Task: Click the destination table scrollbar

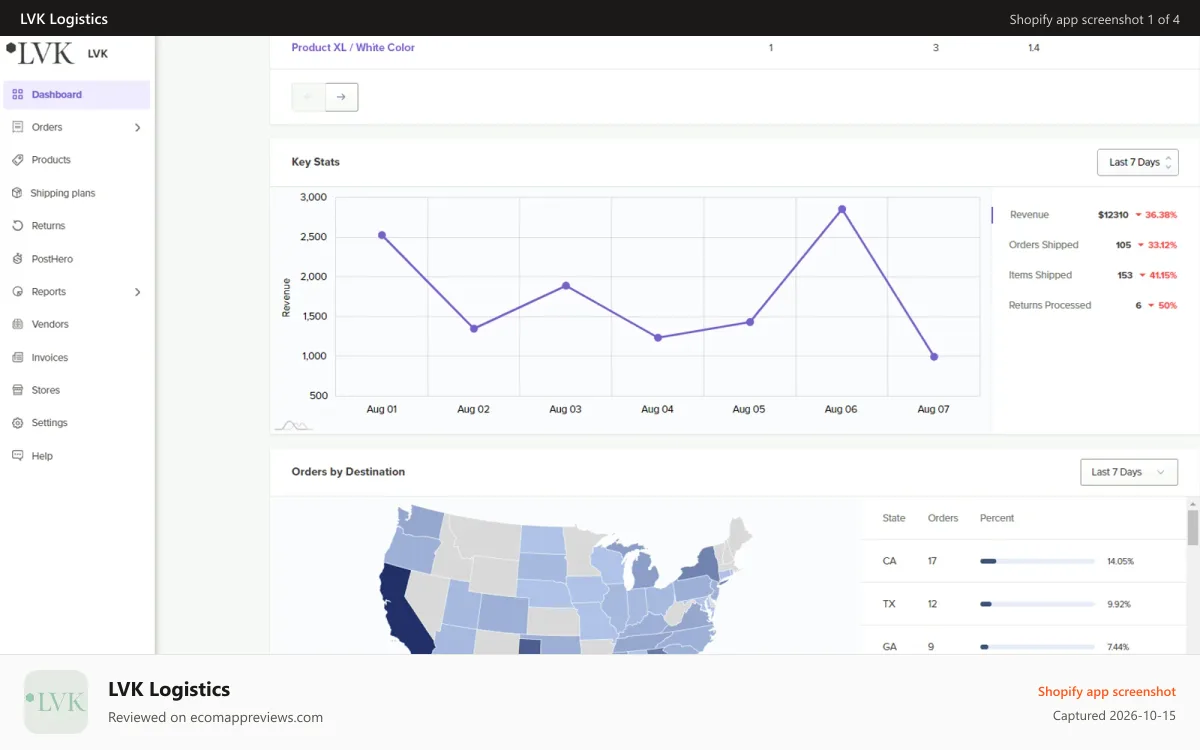Action: pyautogui.click(x=1193, y=527)
